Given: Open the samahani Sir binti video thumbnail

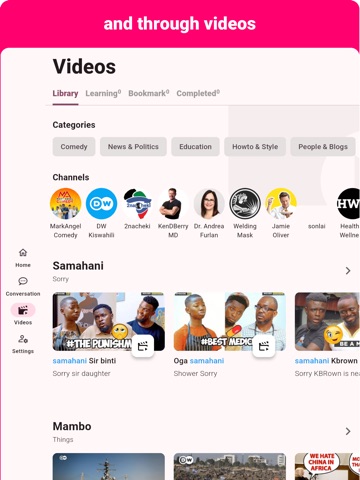Looking at the screenshot, I should 109,321.
